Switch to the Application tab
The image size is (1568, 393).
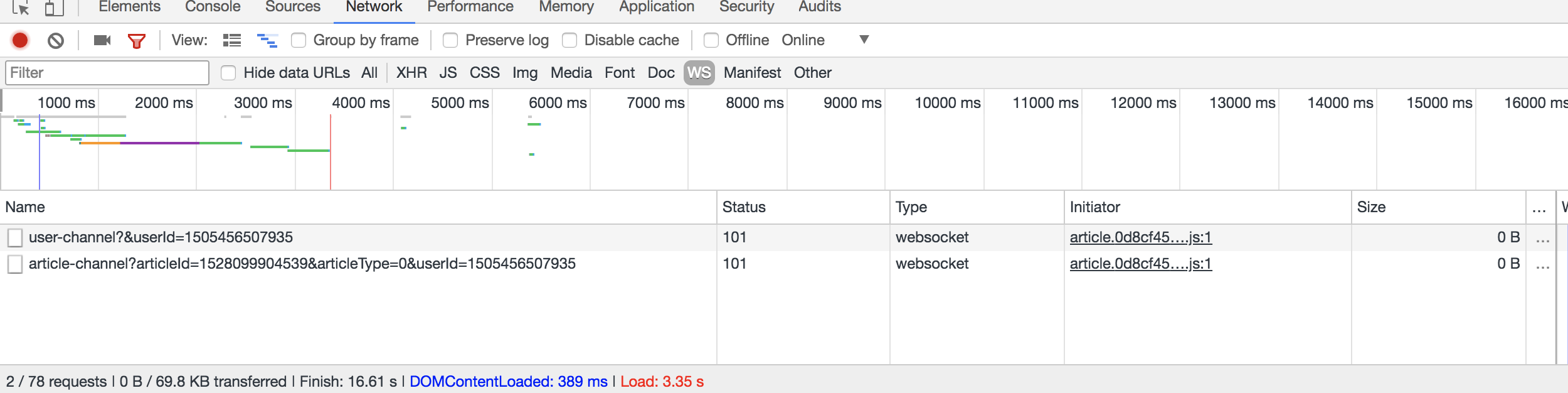[x=657, y=7]
